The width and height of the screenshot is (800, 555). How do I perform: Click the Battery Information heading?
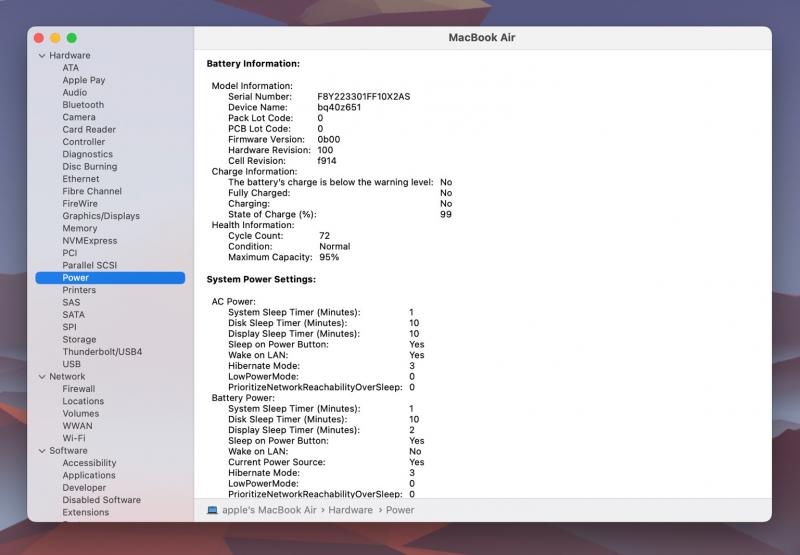(x=253, y=64)
